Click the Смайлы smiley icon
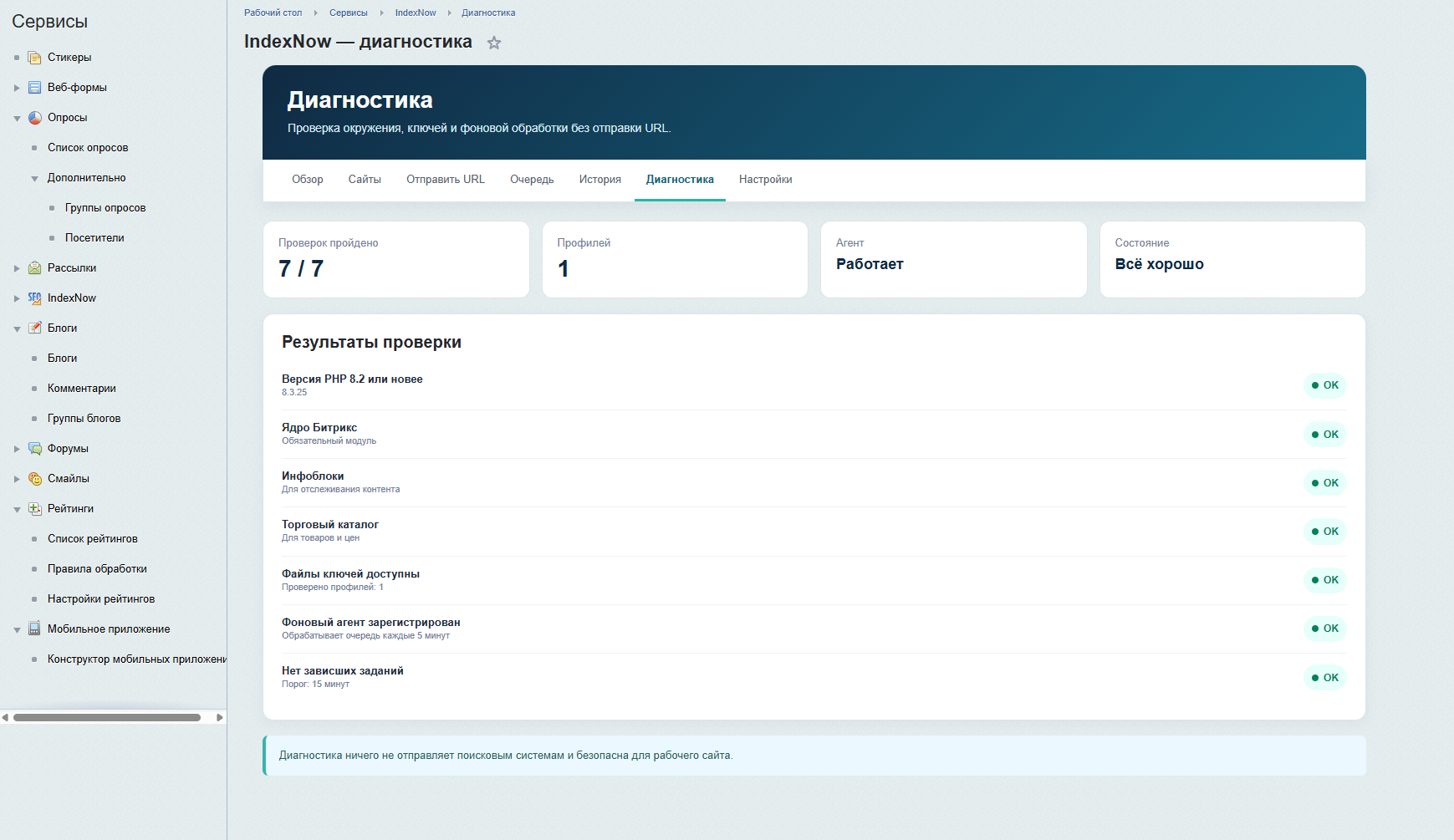This screenshot has height=840, width=1454. pyautogui.click(x=34, y=479)
